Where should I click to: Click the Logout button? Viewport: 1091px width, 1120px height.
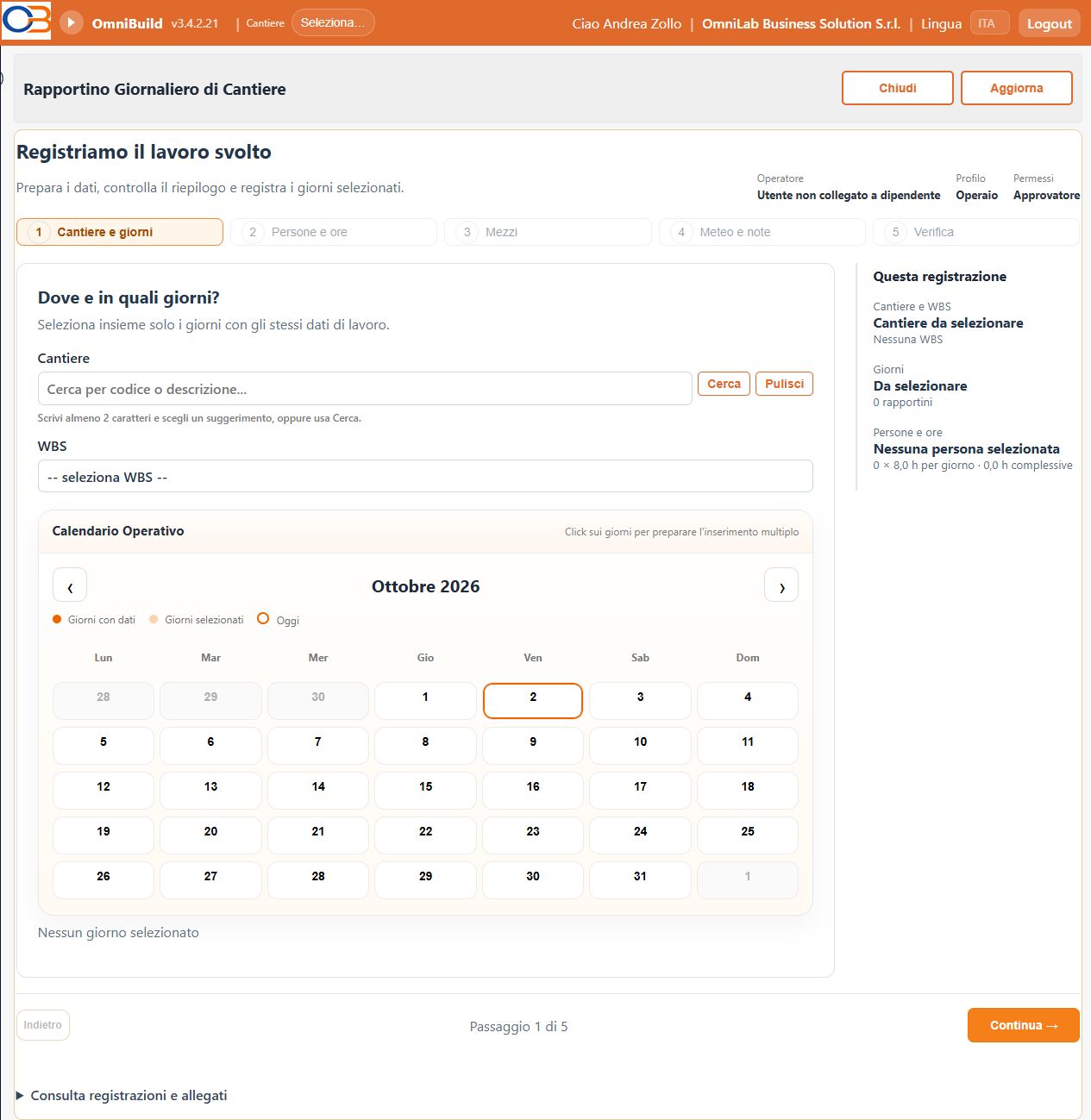pos(1050,23)
